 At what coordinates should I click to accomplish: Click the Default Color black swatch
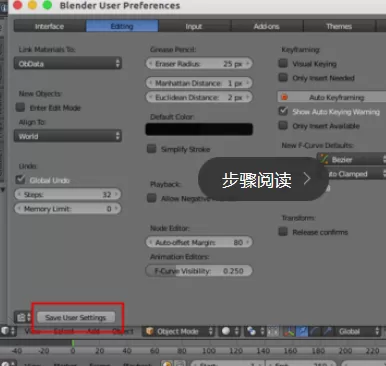tap(199, 129)
